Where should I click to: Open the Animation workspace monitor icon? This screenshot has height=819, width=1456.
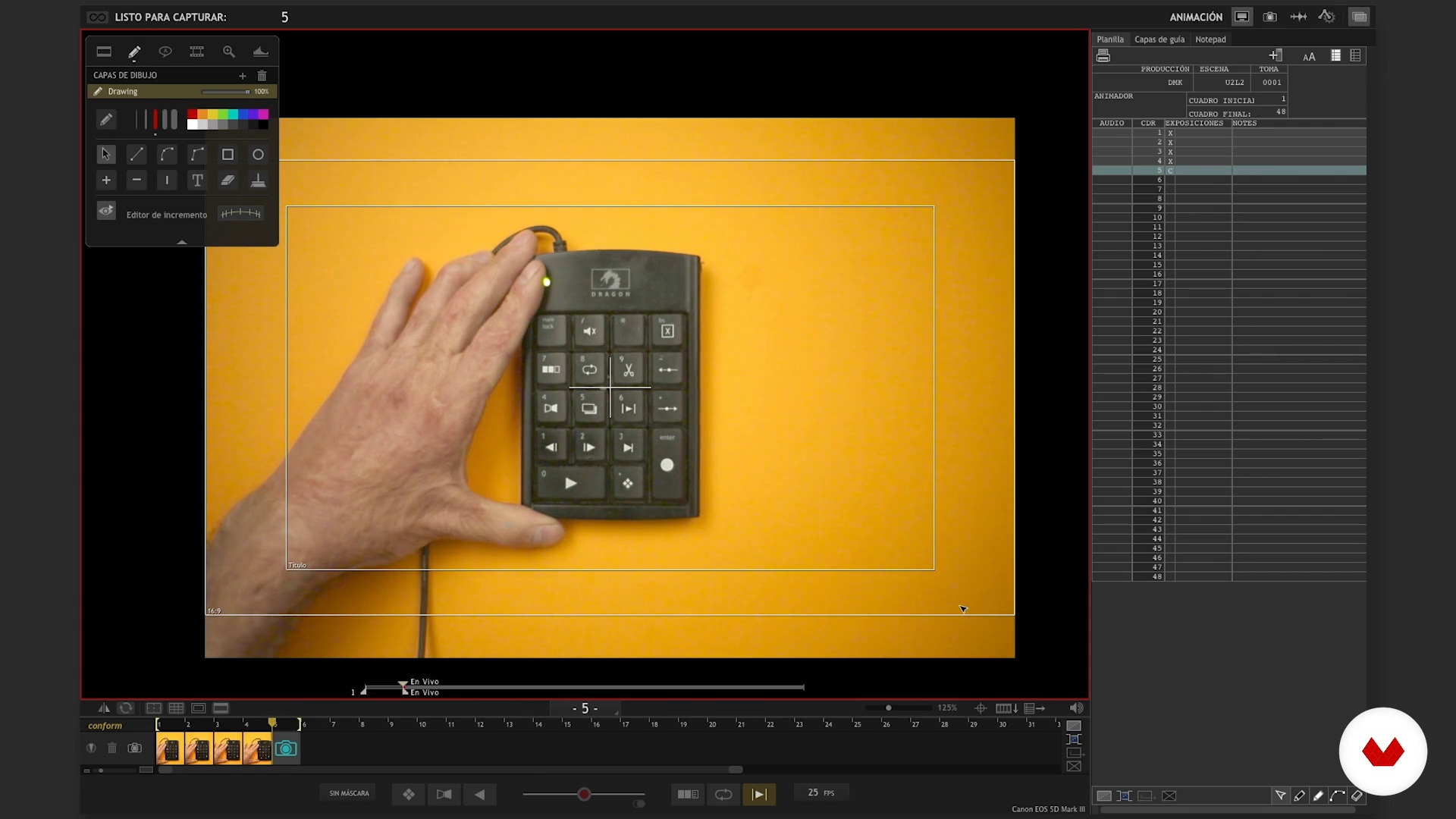tap(1241, 17)
